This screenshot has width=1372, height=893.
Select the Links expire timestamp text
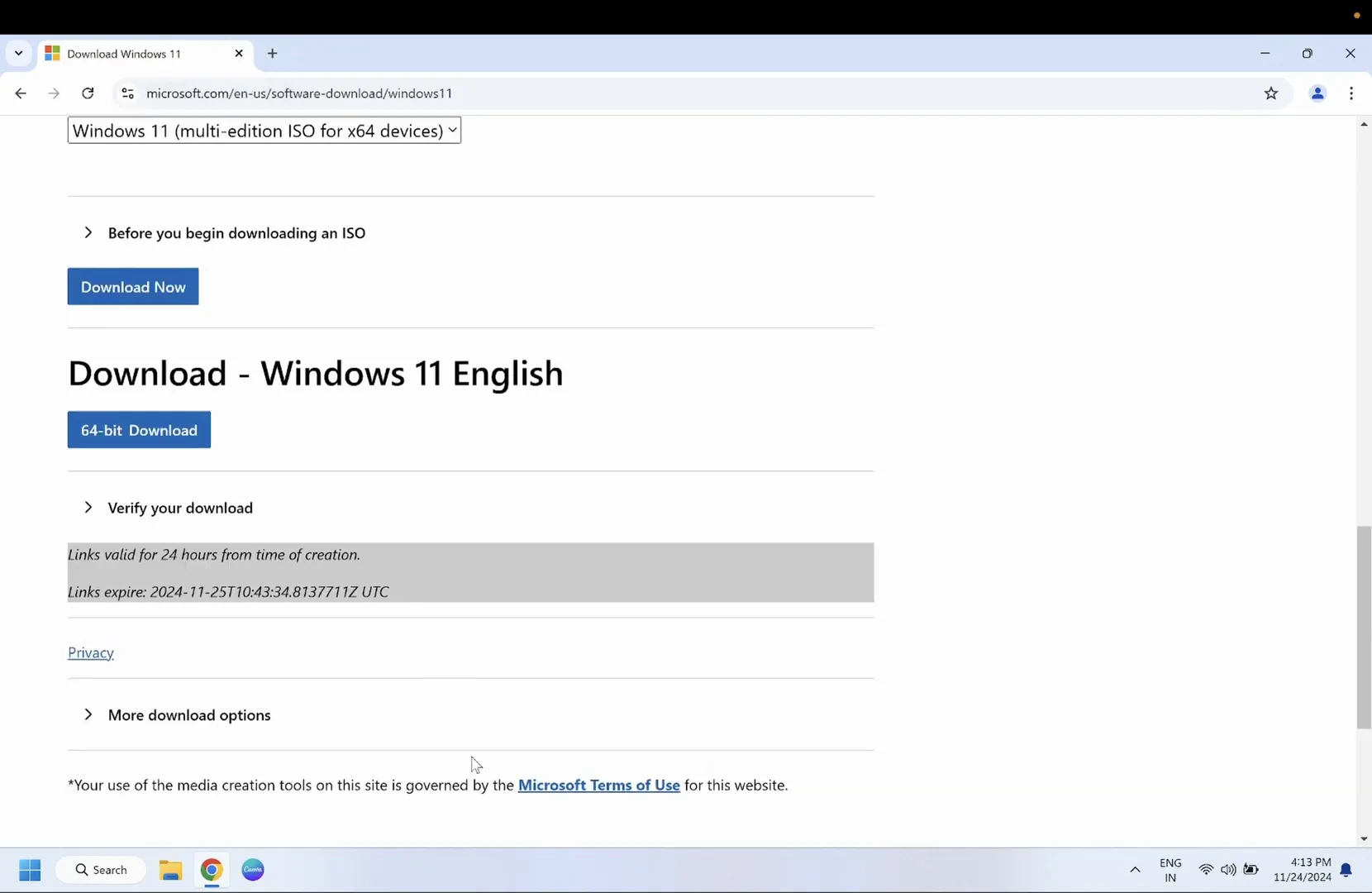(x=228, y=592)
